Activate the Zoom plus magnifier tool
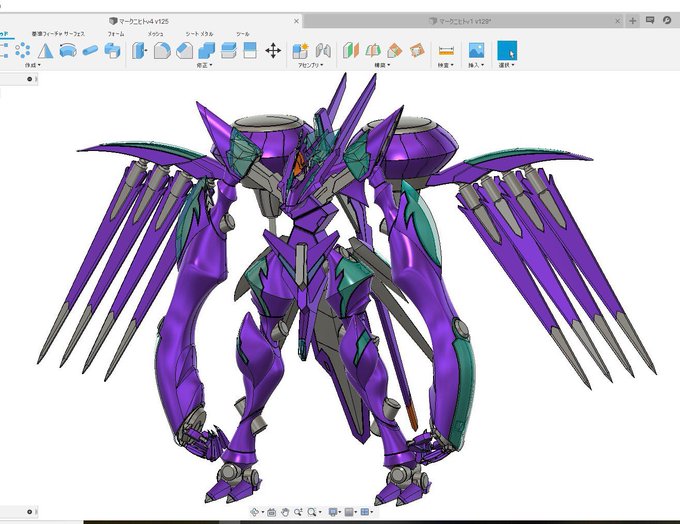This screenshot has width=680, height=524. point(298,512)
